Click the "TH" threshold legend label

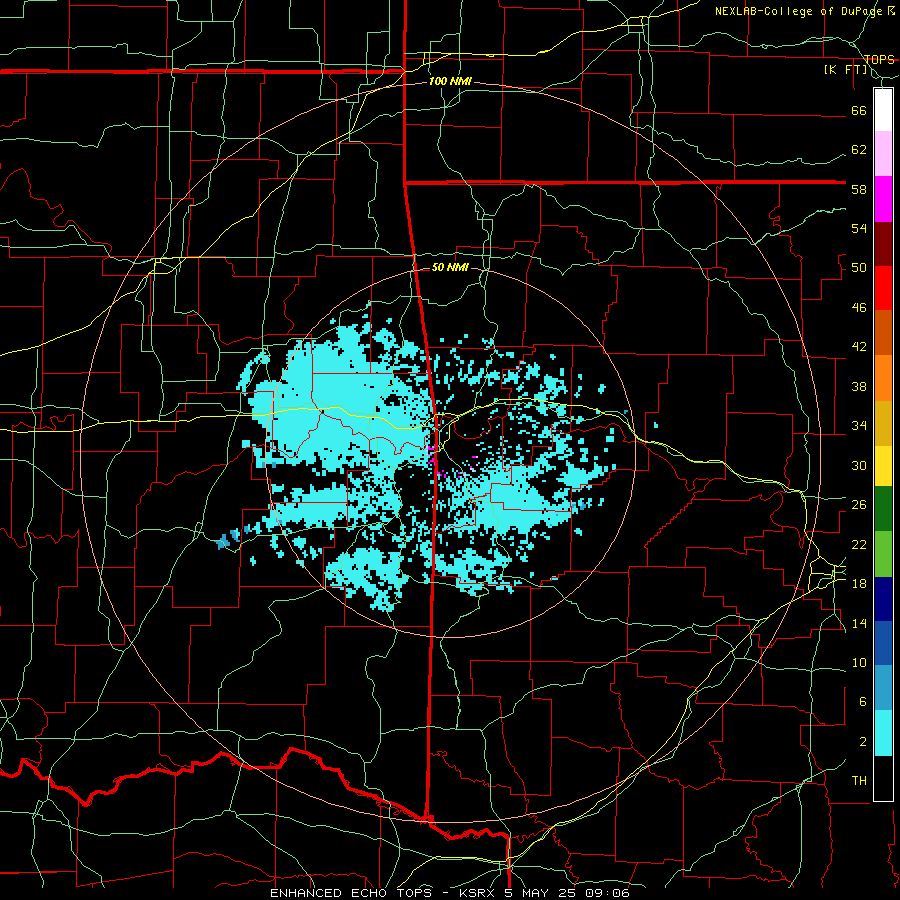859,781
